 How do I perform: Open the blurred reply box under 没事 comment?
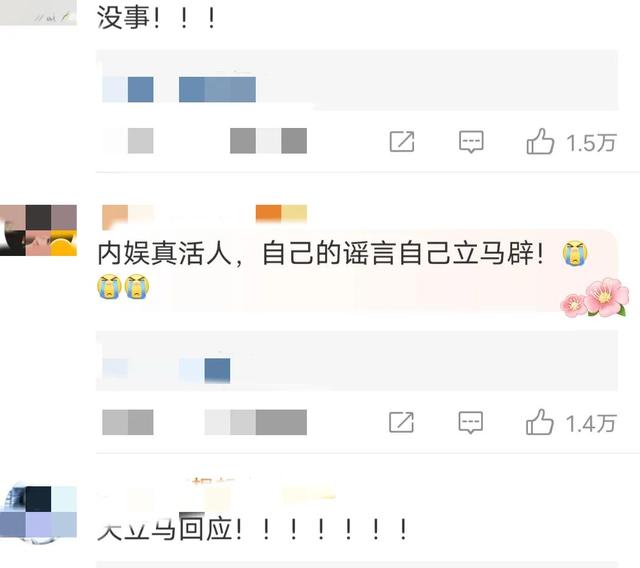[357, 80]
